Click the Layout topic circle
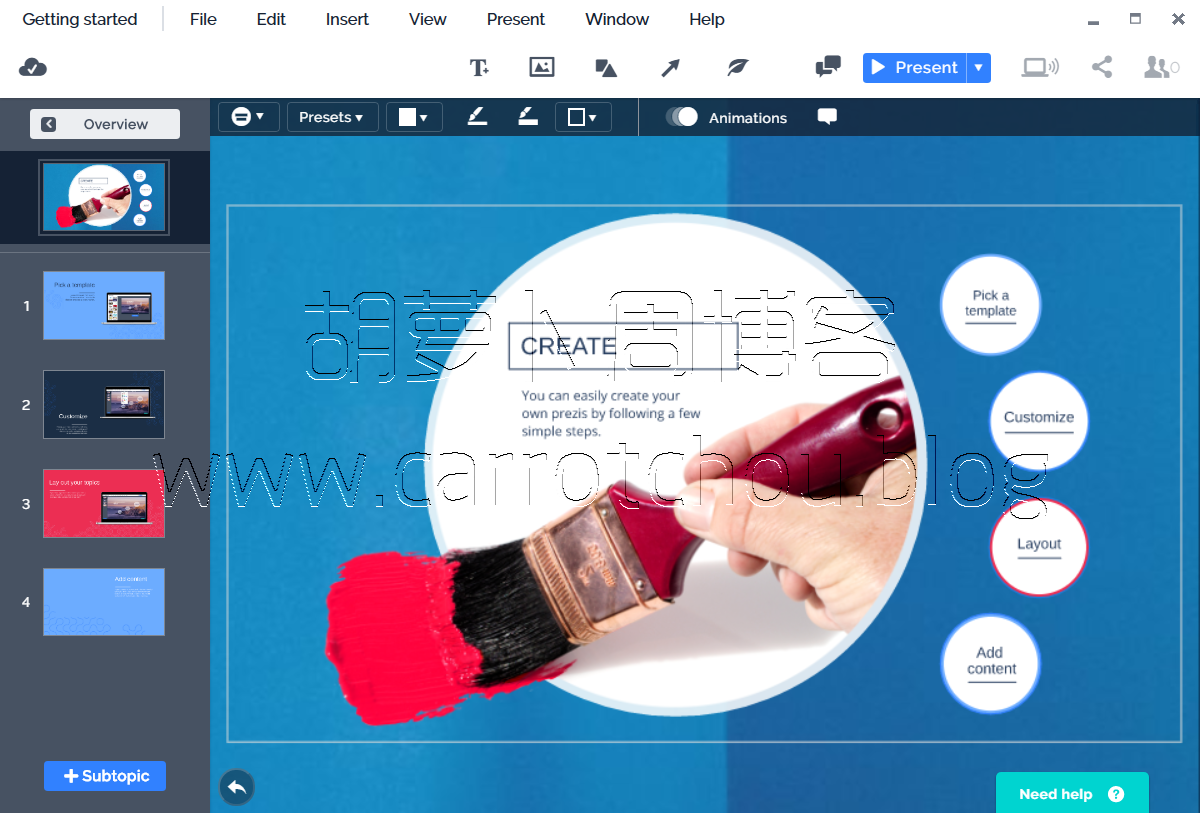 pyautogui.click(x=1039, y=547)
